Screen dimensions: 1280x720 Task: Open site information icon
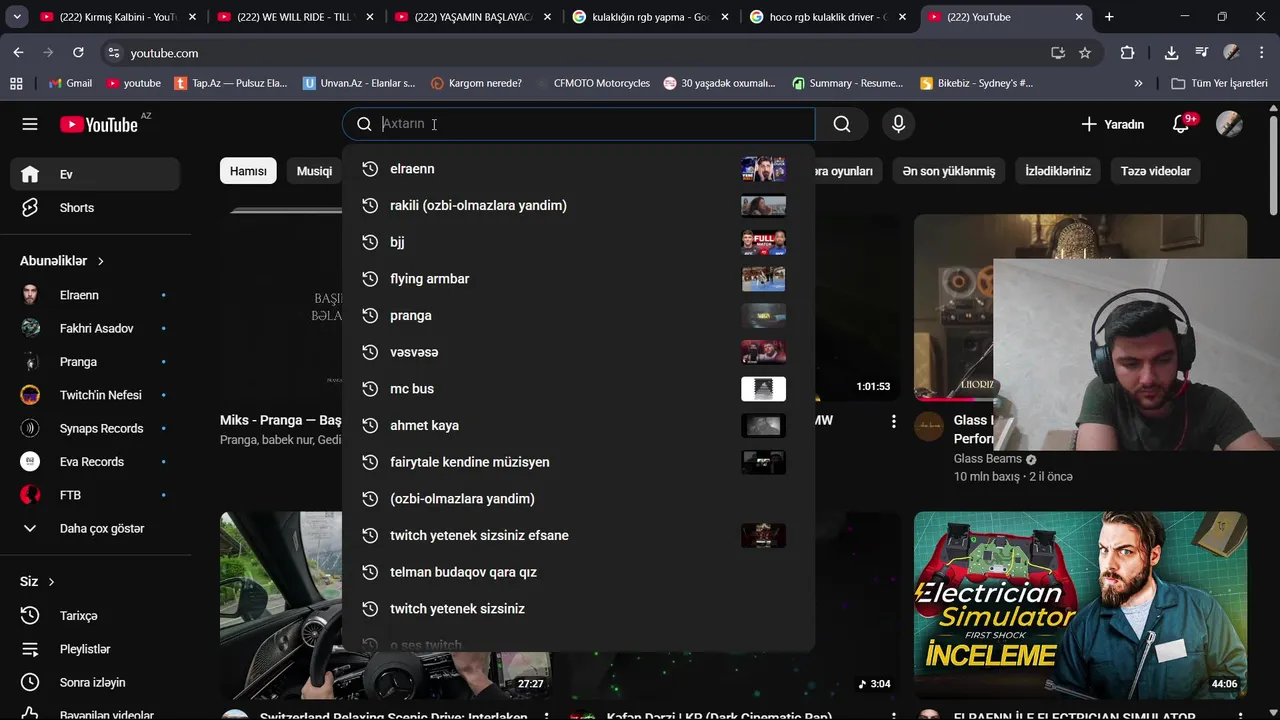pos(113,53)
